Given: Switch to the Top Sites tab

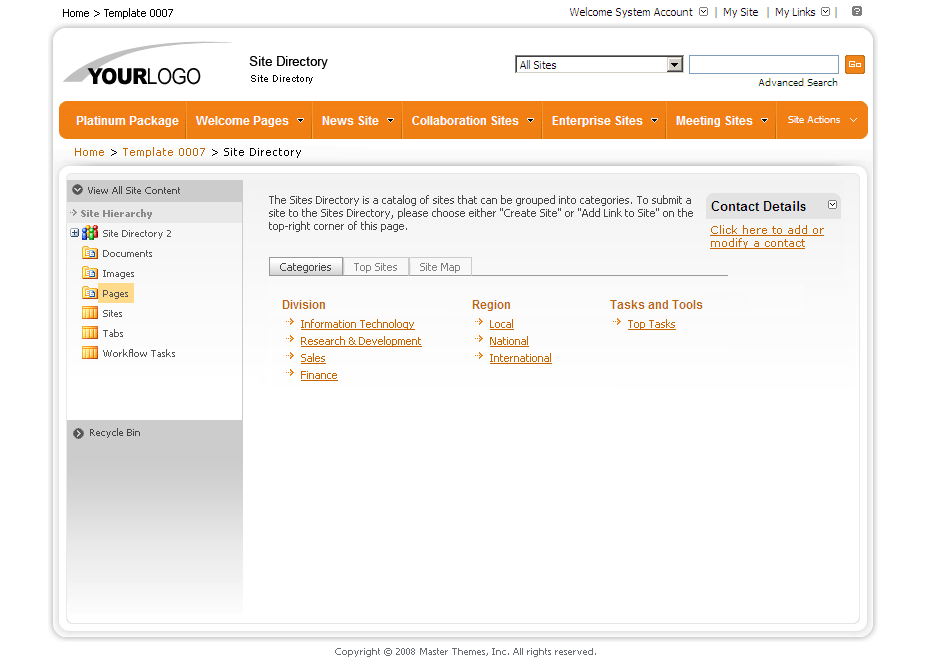Looking at the screenshot, I should pos(375,267).
